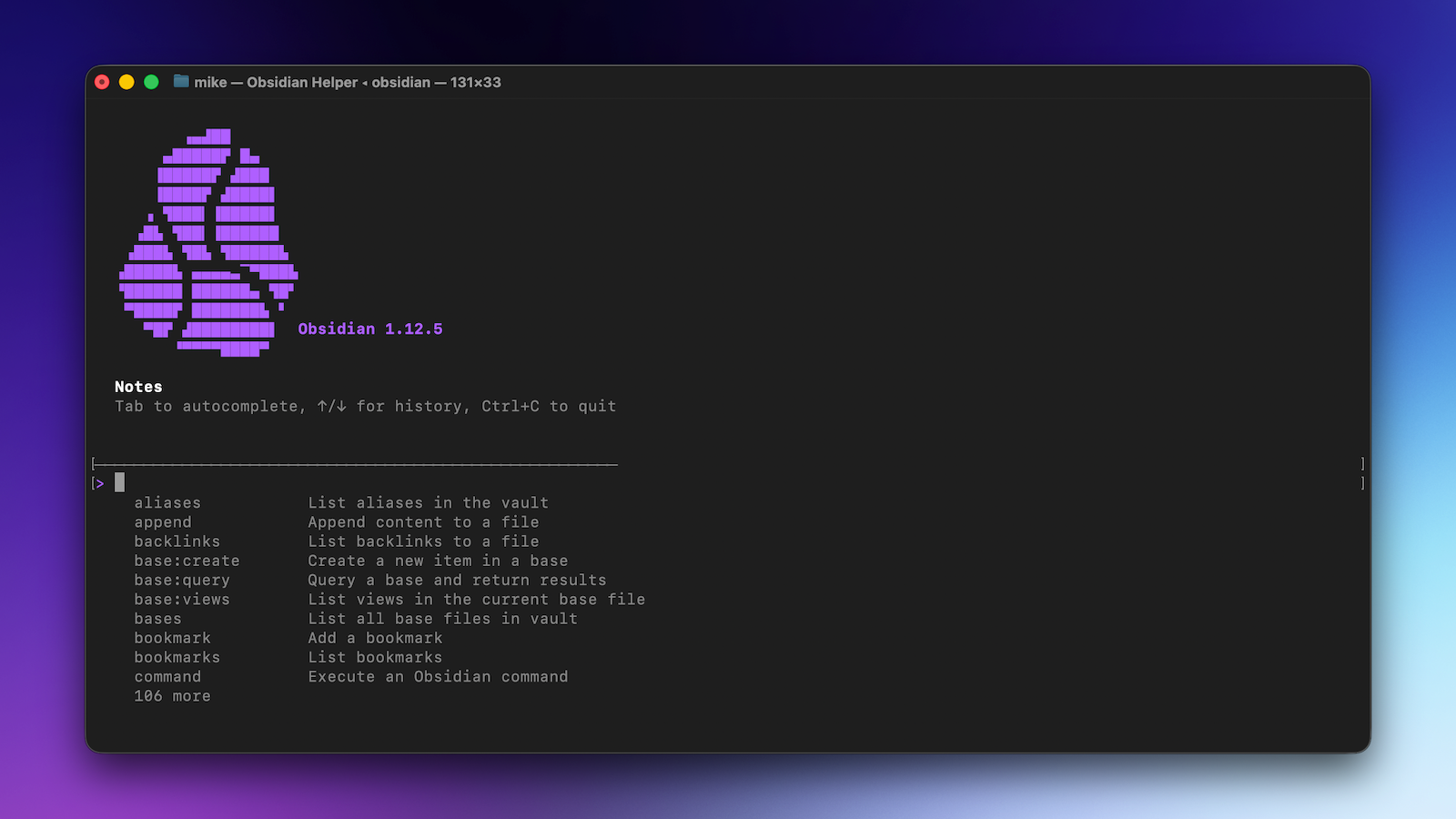
Task: Click description "List views in the current base file"
Action: 477,600
